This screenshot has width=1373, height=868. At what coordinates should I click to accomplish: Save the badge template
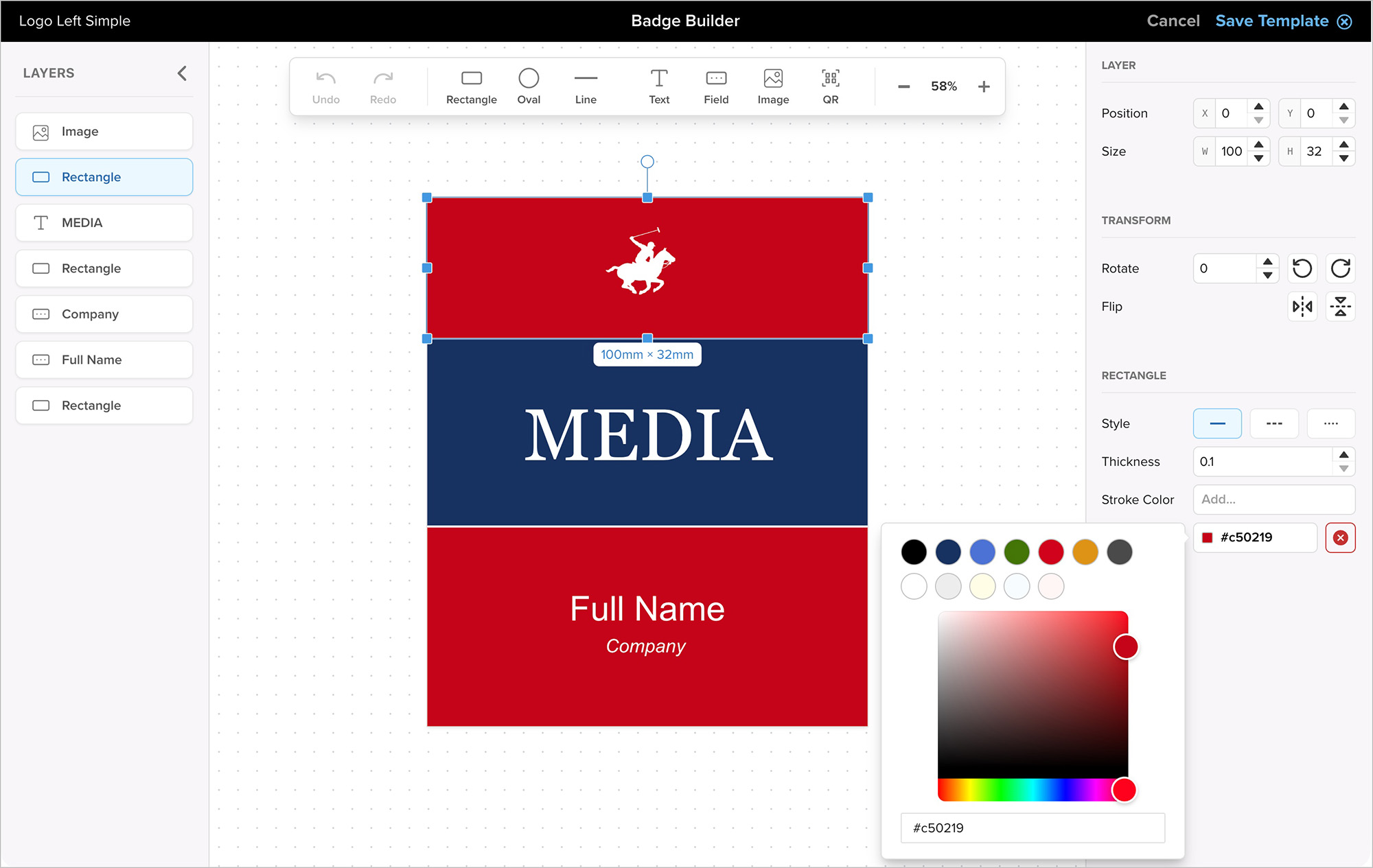tap(1272, 21)
